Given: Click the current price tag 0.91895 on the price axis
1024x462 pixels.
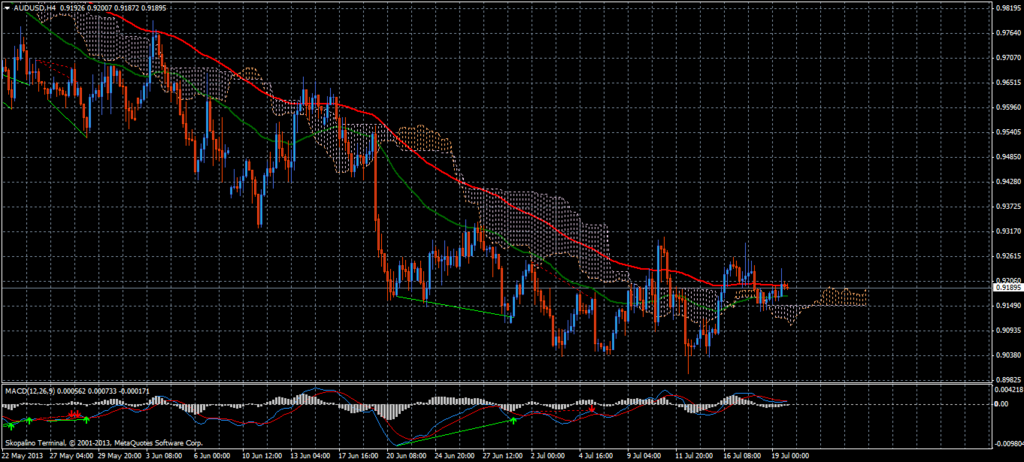Looking at the screenshot, I should [1005, 287].
